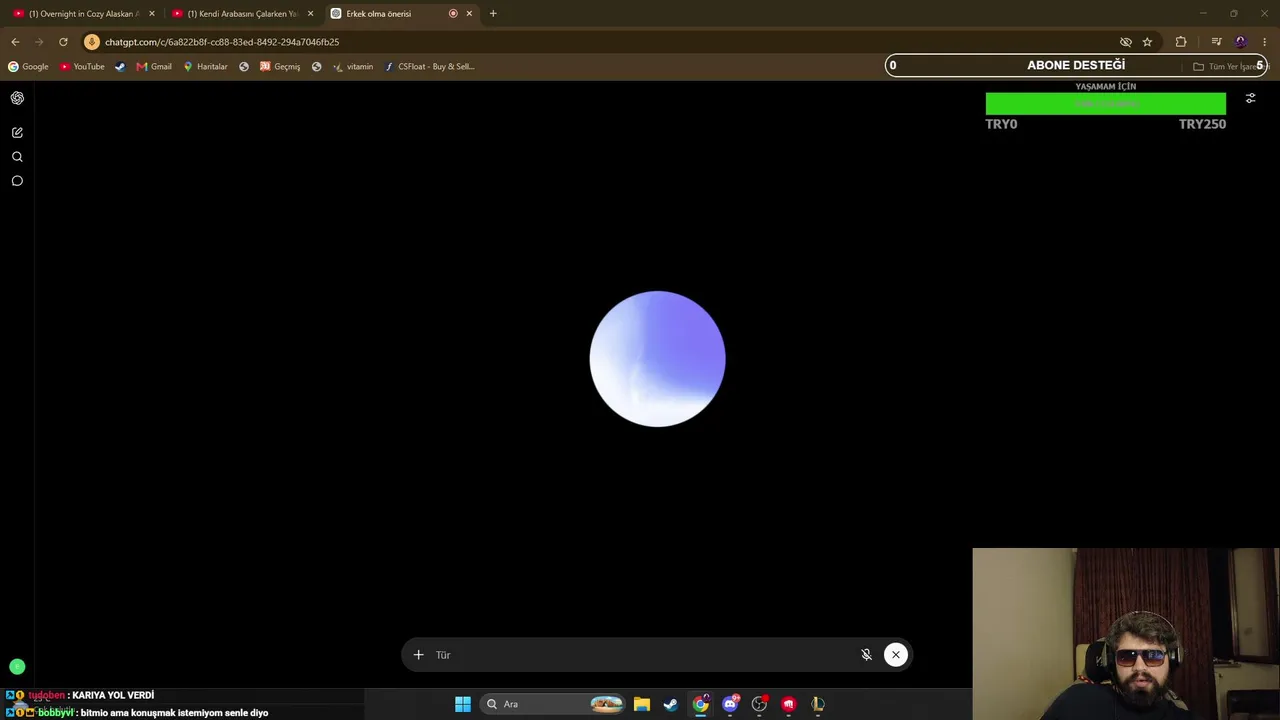Open the chats bubble icon in sidebar
The image size is (1280, 720).
click(17, 181)
